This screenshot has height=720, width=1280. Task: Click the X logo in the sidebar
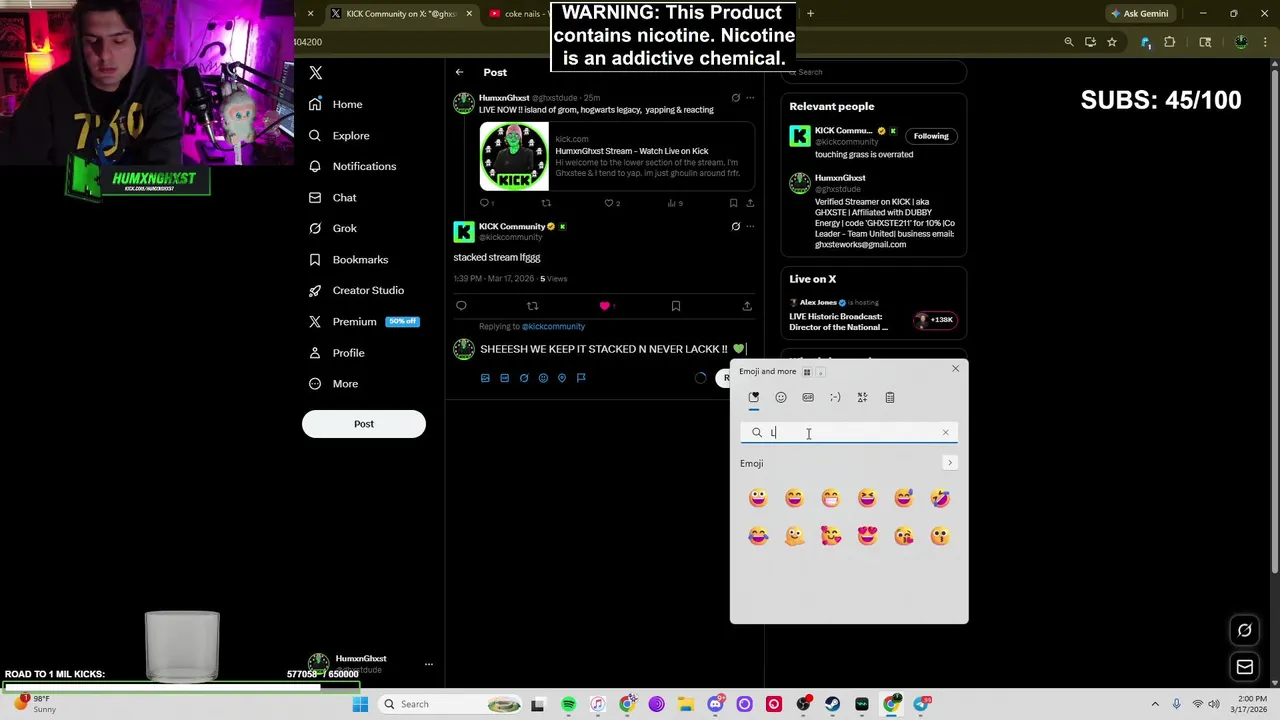click(315, 73)
